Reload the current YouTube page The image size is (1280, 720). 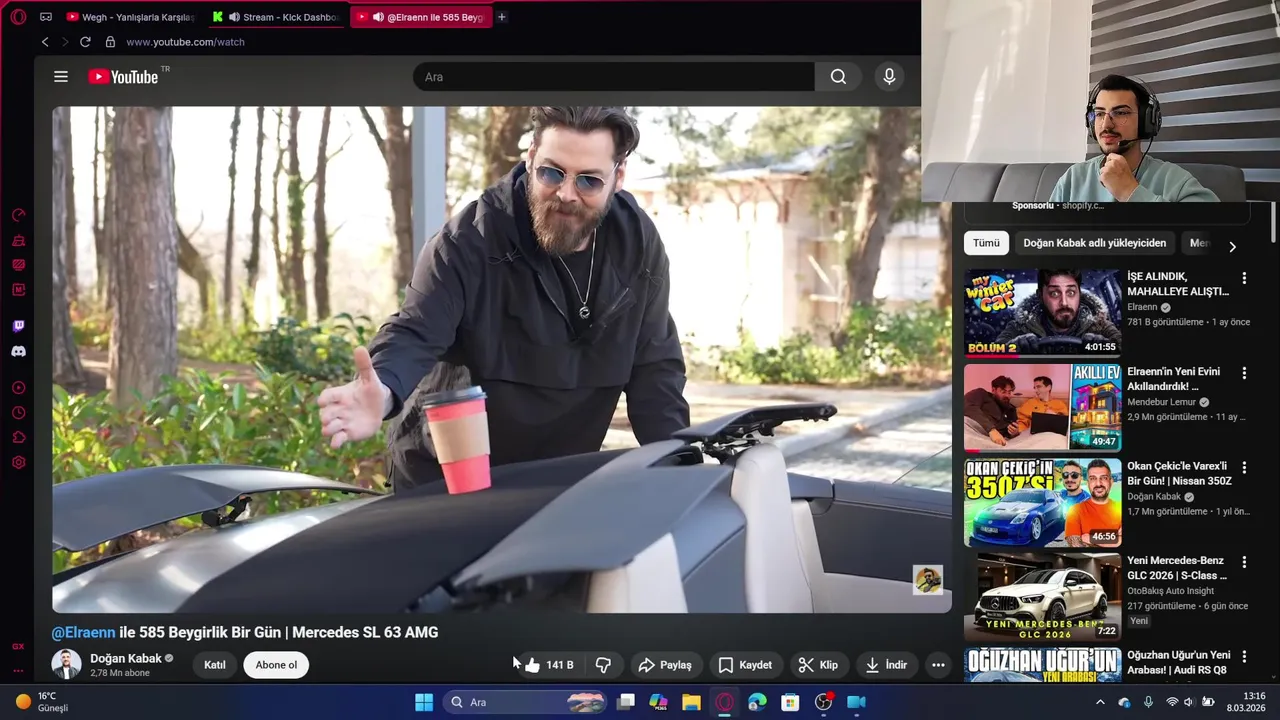pos(85,42)
